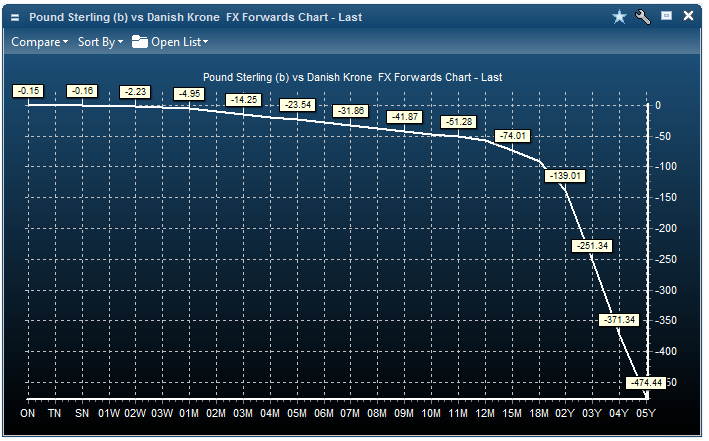
Task: Open the Sort By dropdown
Action: click(x=100, y=42)
